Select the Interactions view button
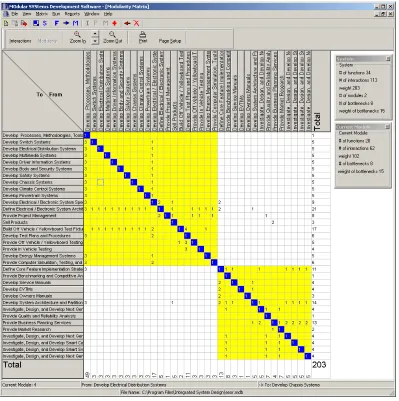399x401 pixels. click(20, 41)
